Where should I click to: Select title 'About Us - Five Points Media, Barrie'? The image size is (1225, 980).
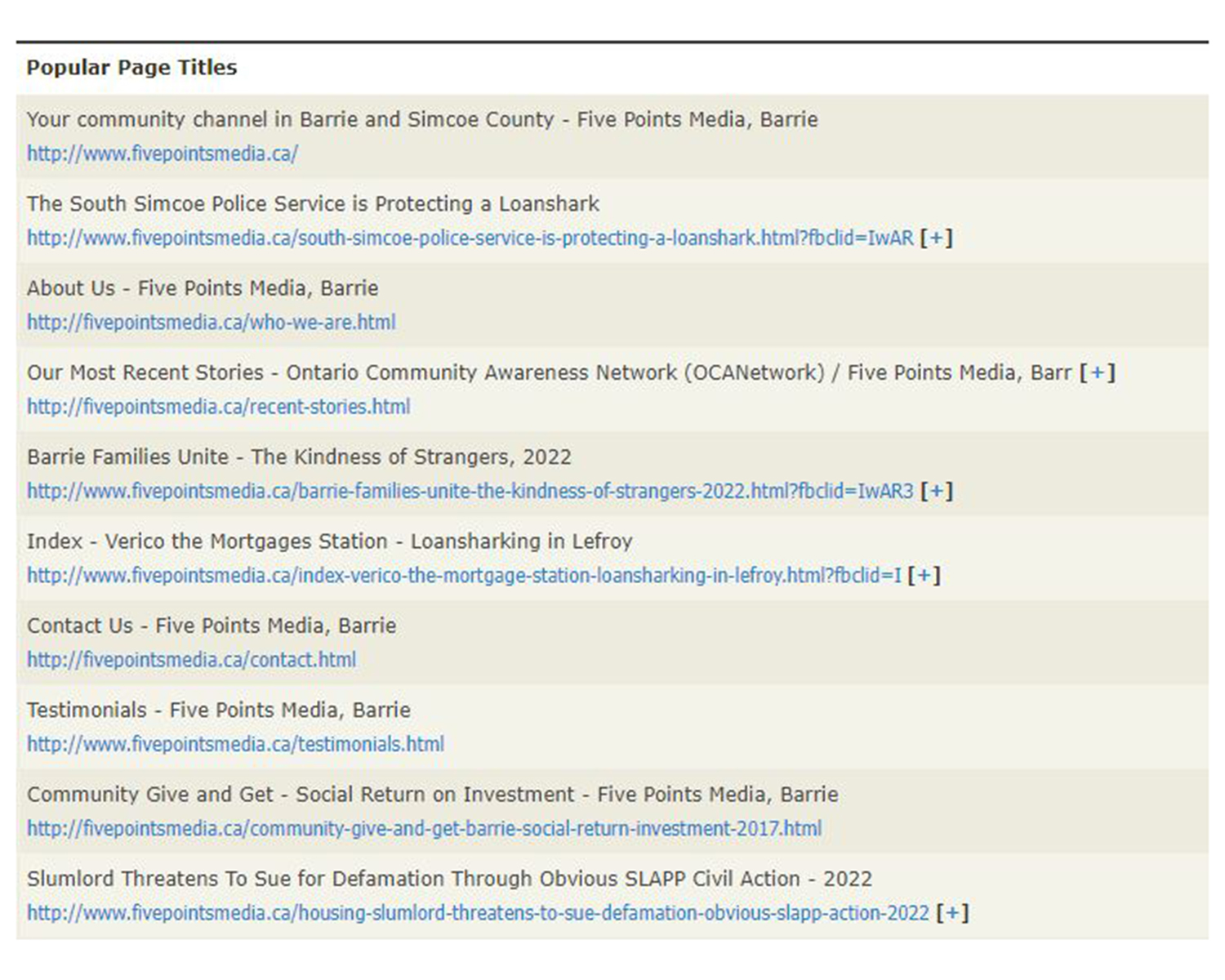click(x=203, y=287)
